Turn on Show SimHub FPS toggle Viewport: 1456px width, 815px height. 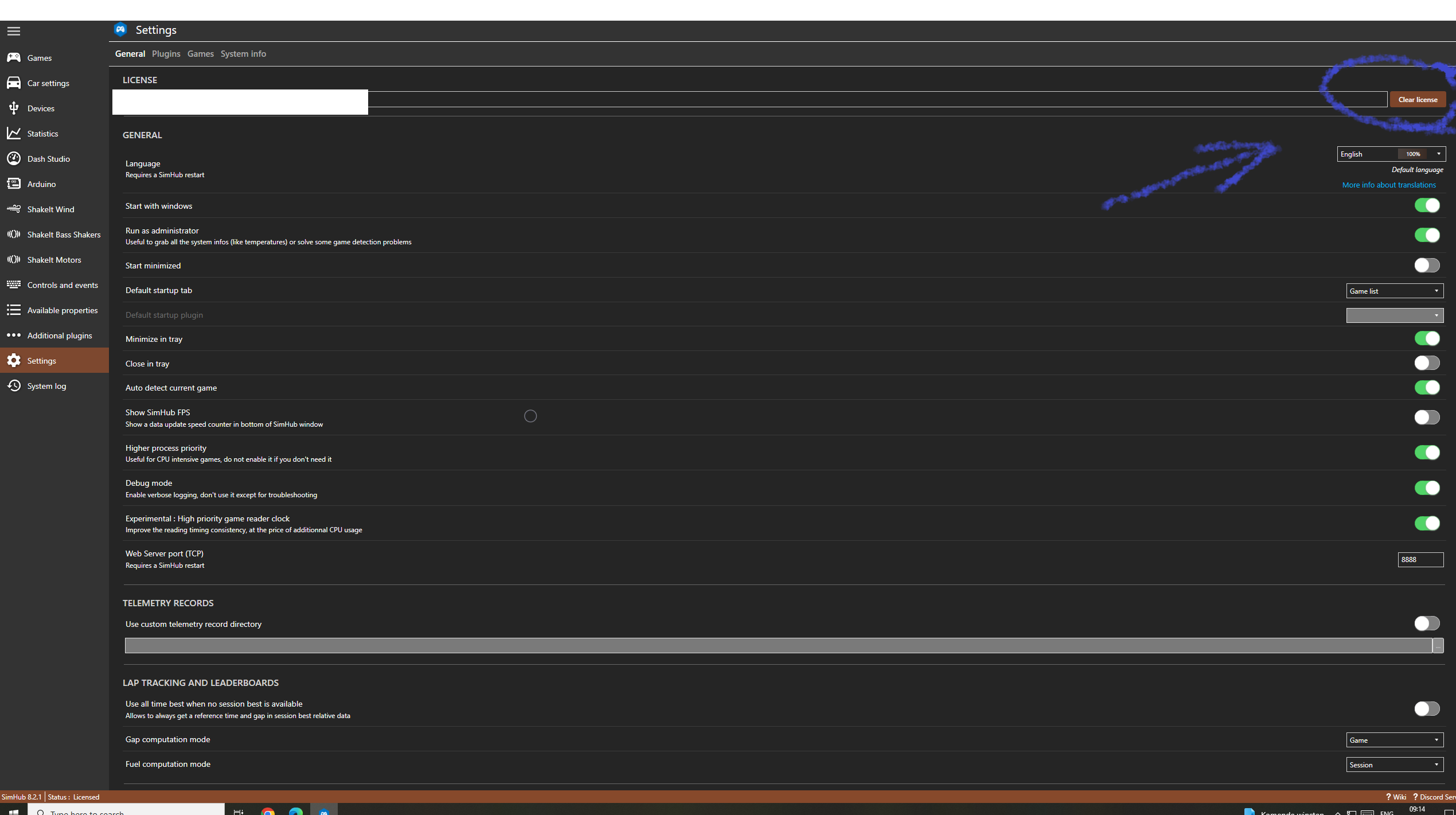click(1426, 418)
